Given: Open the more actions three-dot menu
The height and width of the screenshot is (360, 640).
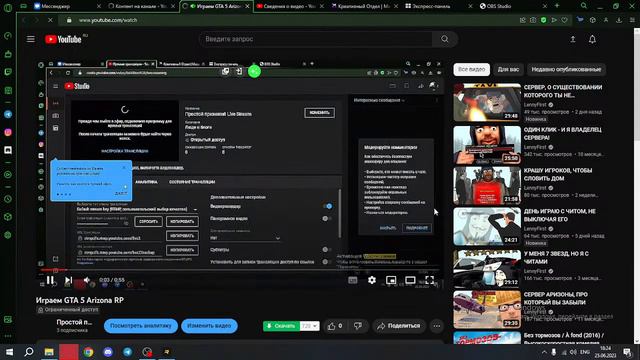Looking at the screenshot, I should (x=437, y=326).
